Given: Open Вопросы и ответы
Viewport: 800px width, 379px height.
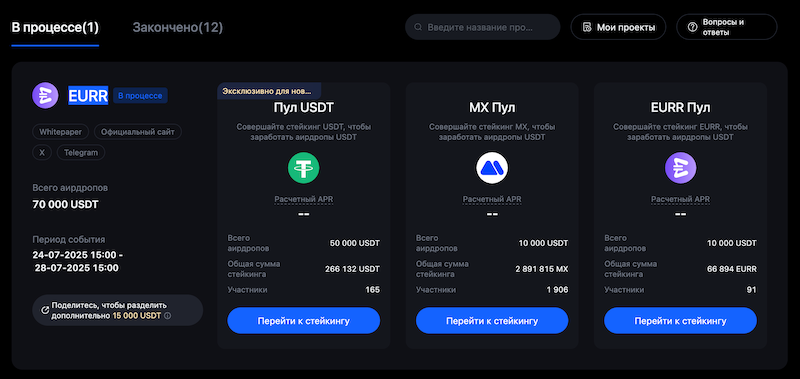Looking at the screenshot, I should click(x=727, y=27).
